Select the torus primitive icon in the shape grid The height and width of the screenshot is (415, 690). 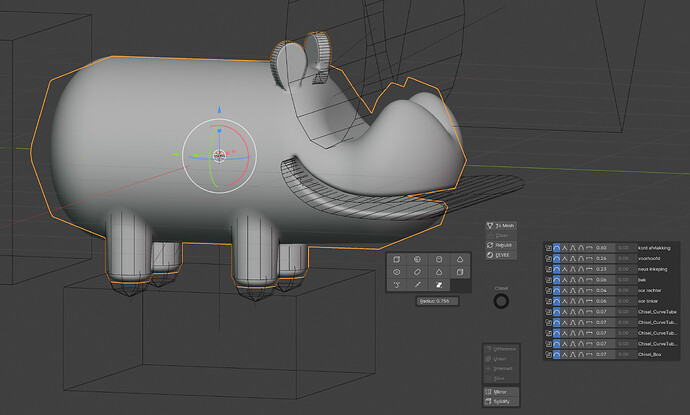click(x=396, y=272)
